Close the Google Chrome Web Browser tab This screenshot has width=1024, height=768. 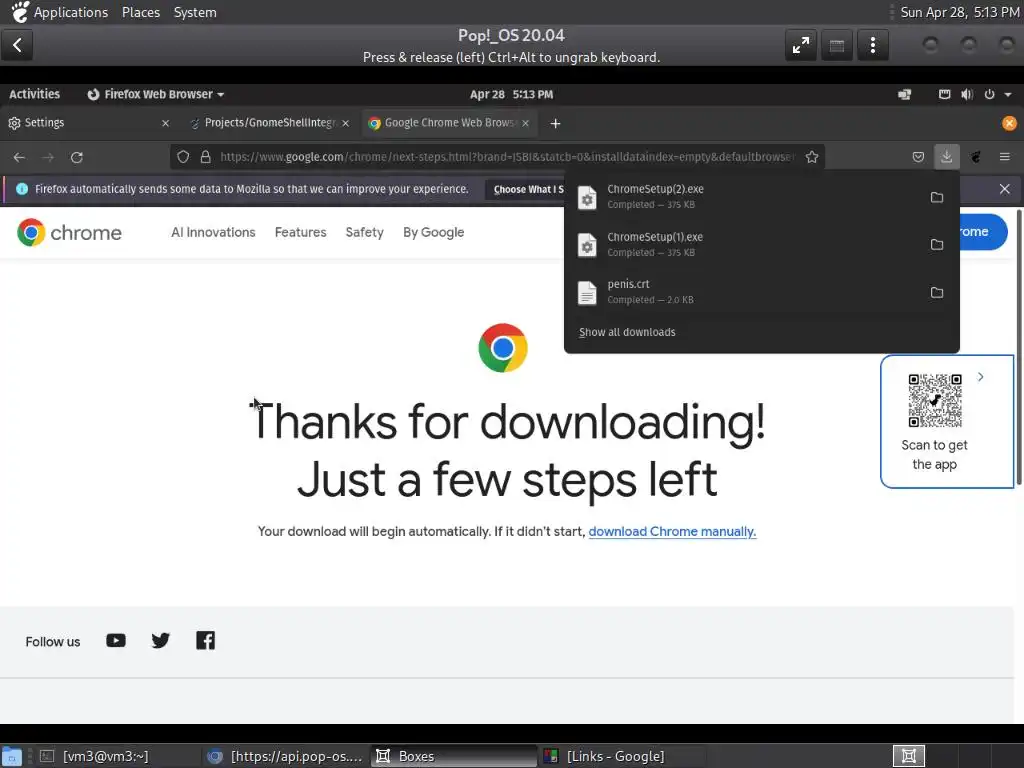pos(526,123)
